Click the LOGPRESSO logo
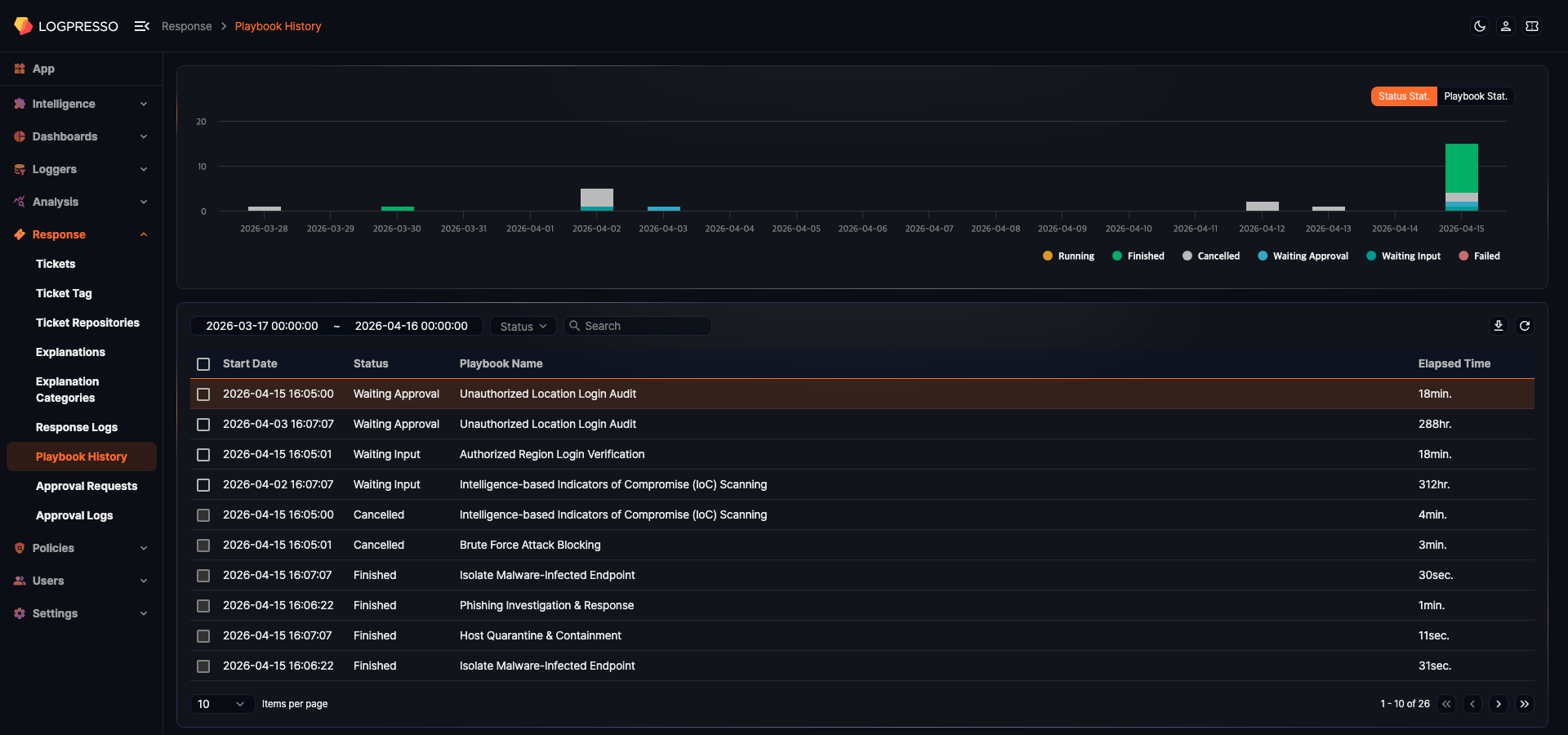 [66, 26]
